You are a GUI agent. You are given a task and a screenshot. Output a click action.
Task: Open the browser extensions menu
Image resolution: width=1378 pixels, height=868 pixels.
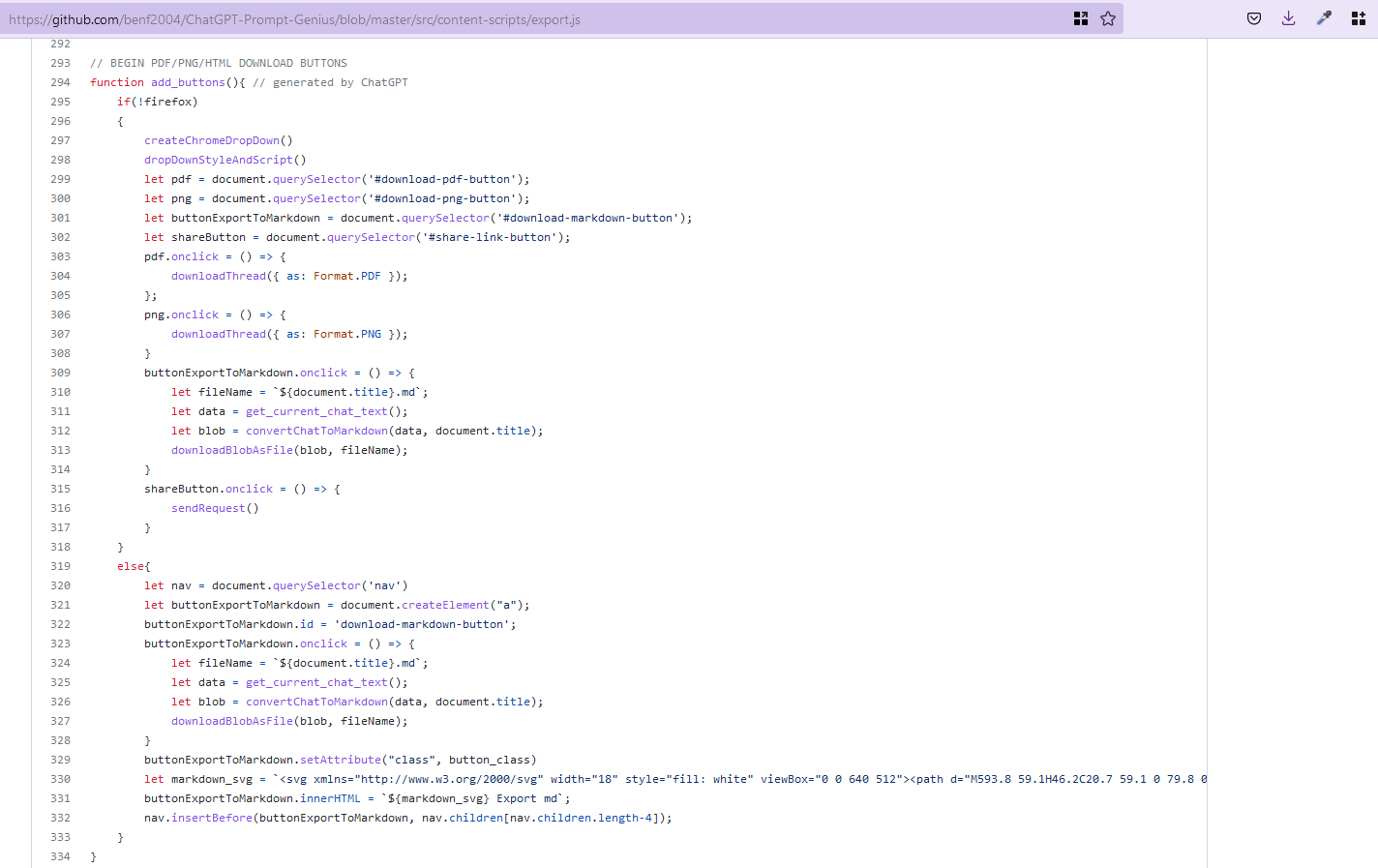coord(1358,17)
